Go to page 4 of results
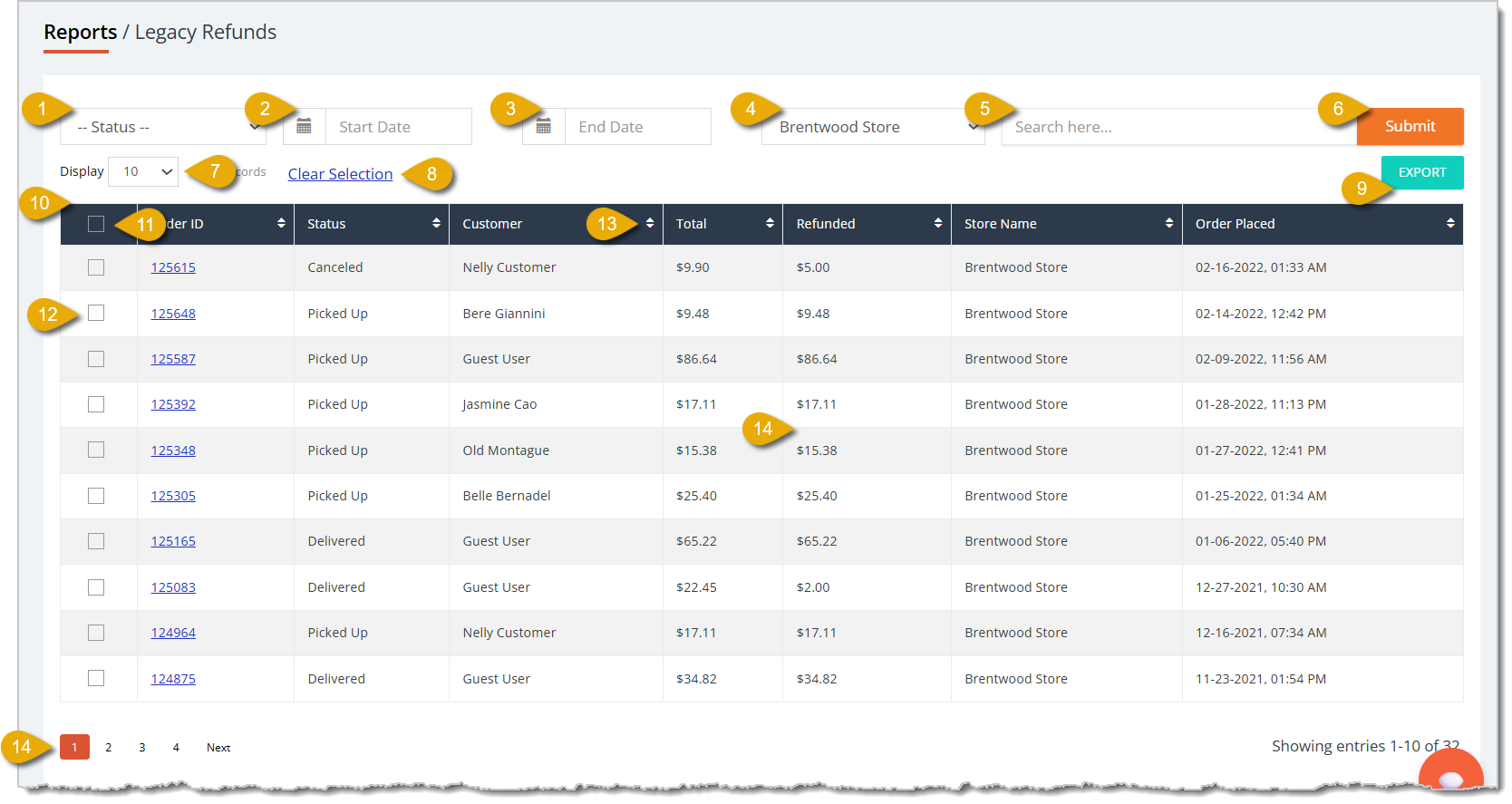This screenshot has width=1512, height=804. click(x=176, y=747)
